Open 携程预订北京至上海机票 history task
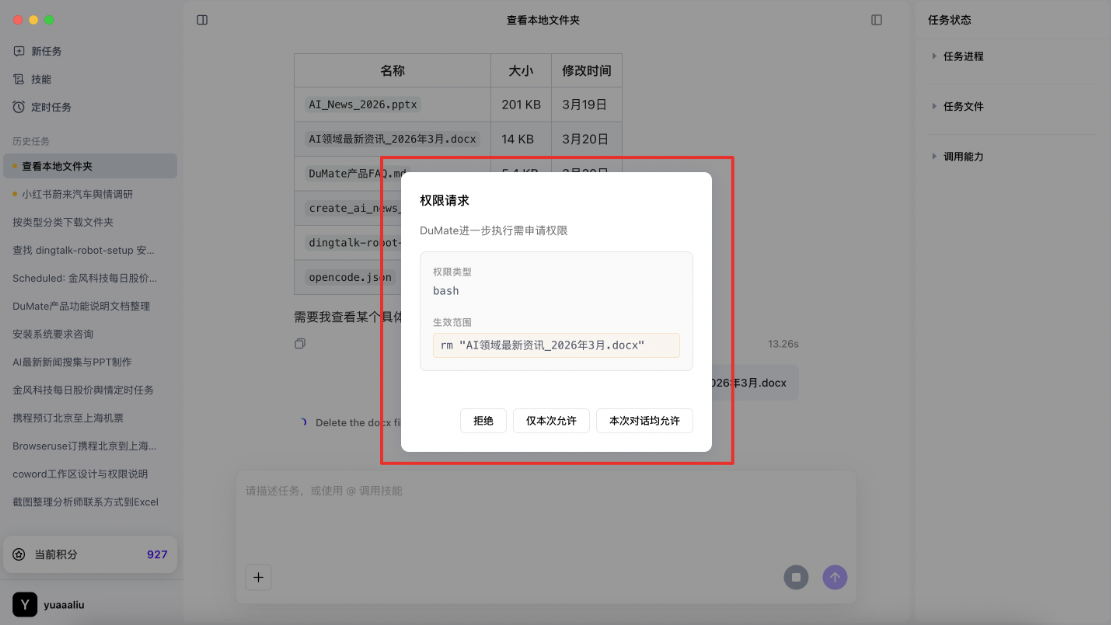Image resolution: width=1111 pixels, height=625 pixels. 68,418
